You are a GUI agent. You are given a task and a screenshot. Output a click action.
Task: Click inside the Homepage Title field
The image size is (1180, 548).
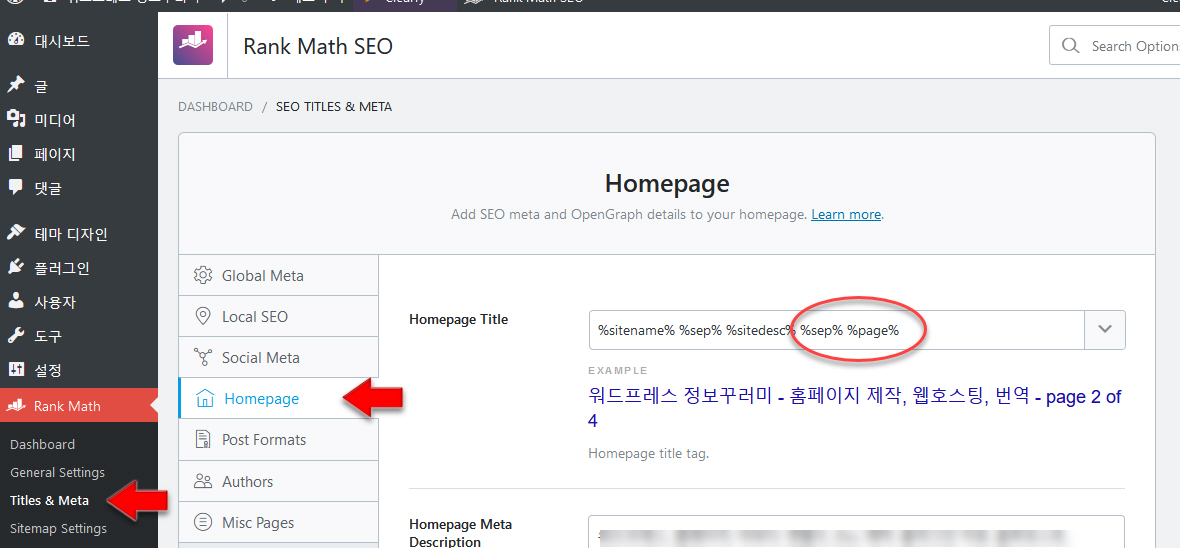point(837,330)
